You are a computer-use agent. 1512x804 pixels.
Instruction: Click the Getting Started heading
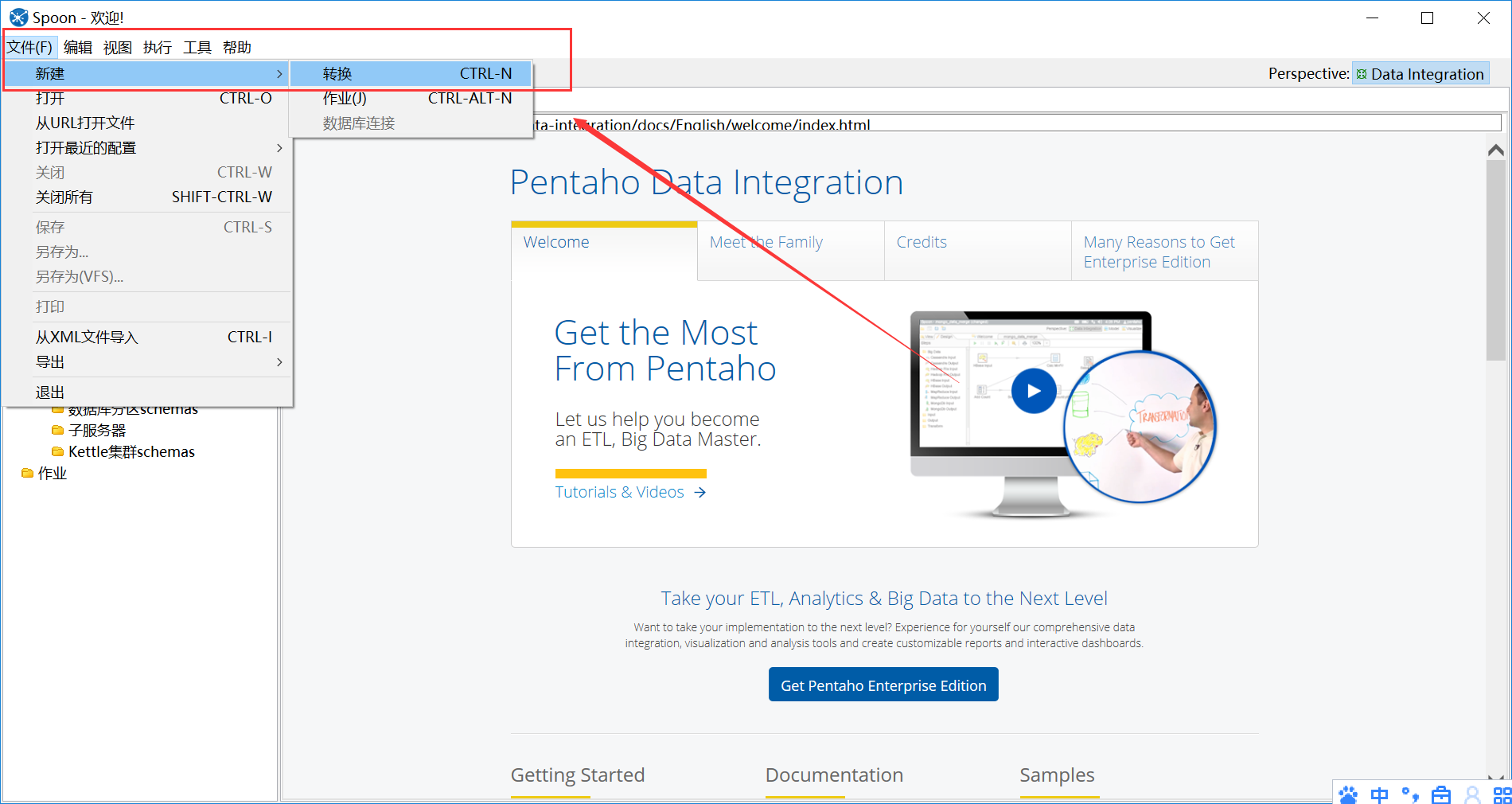578,775
